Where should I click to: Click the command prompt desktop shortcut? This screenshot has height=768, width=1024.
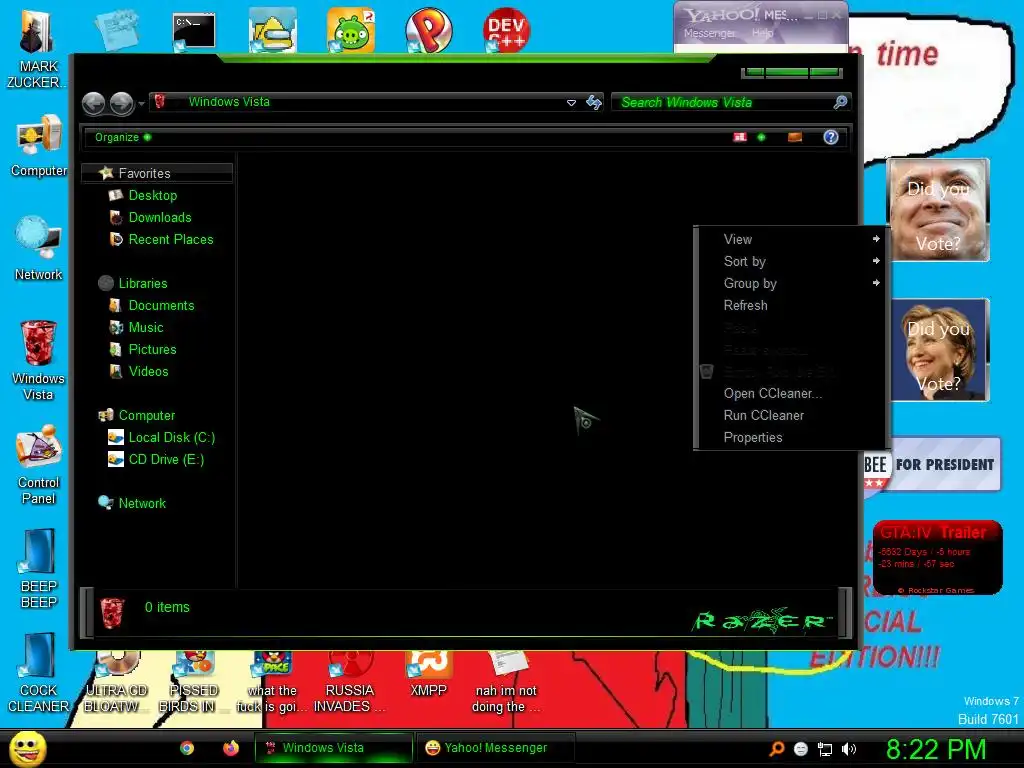[x=193, y=31]
